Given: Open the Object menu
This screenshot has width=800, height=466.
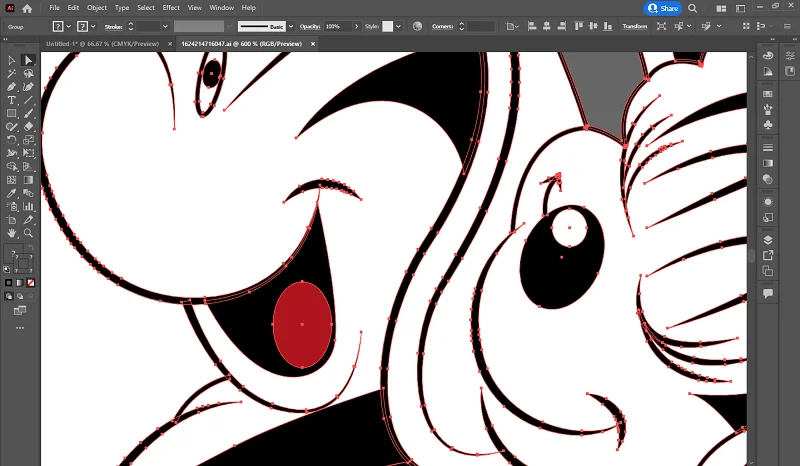Looking at the screenshot, I should [x=97, y=8].
